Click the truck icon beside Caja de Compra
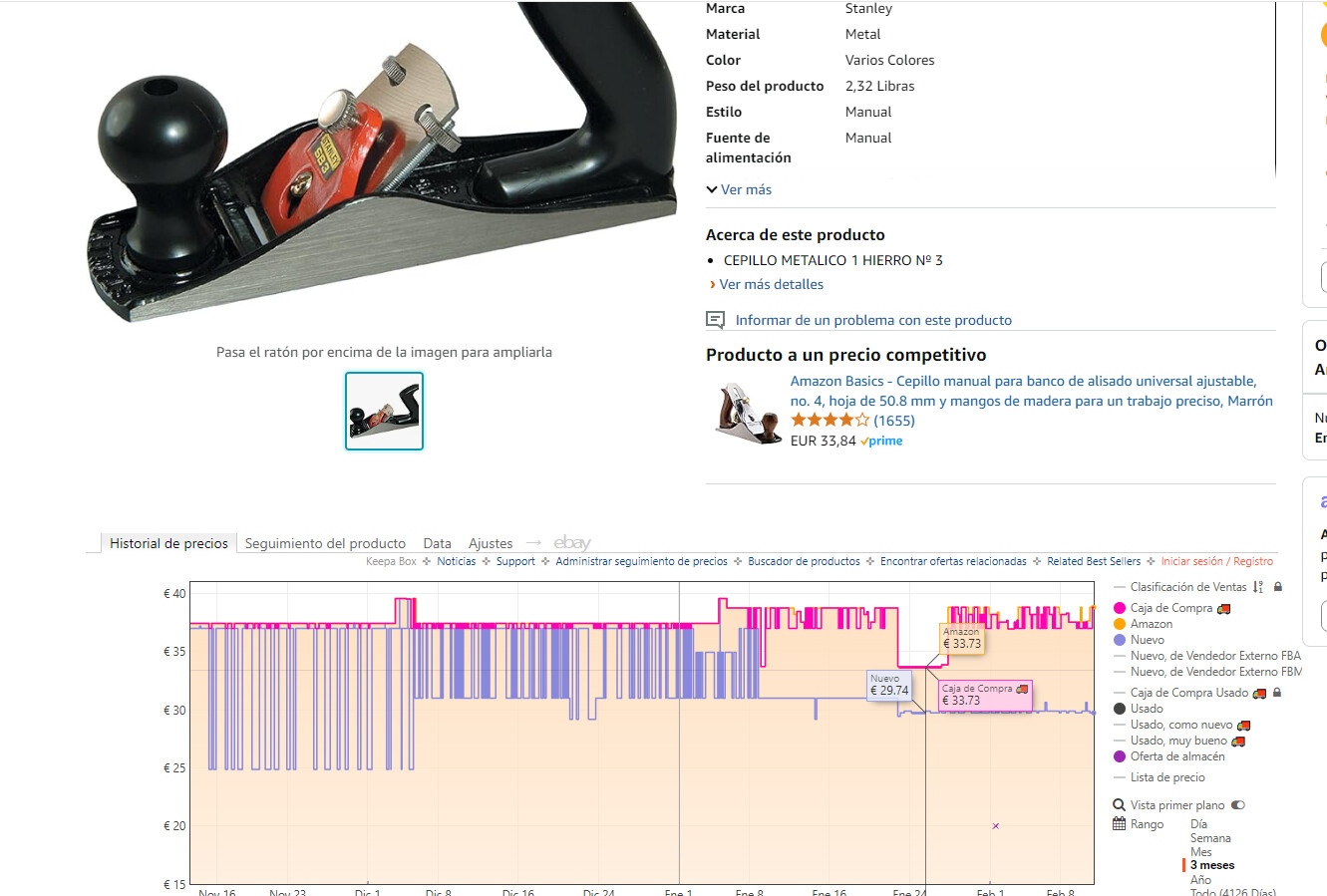 pyautogui.click(x=1224, y=608)
